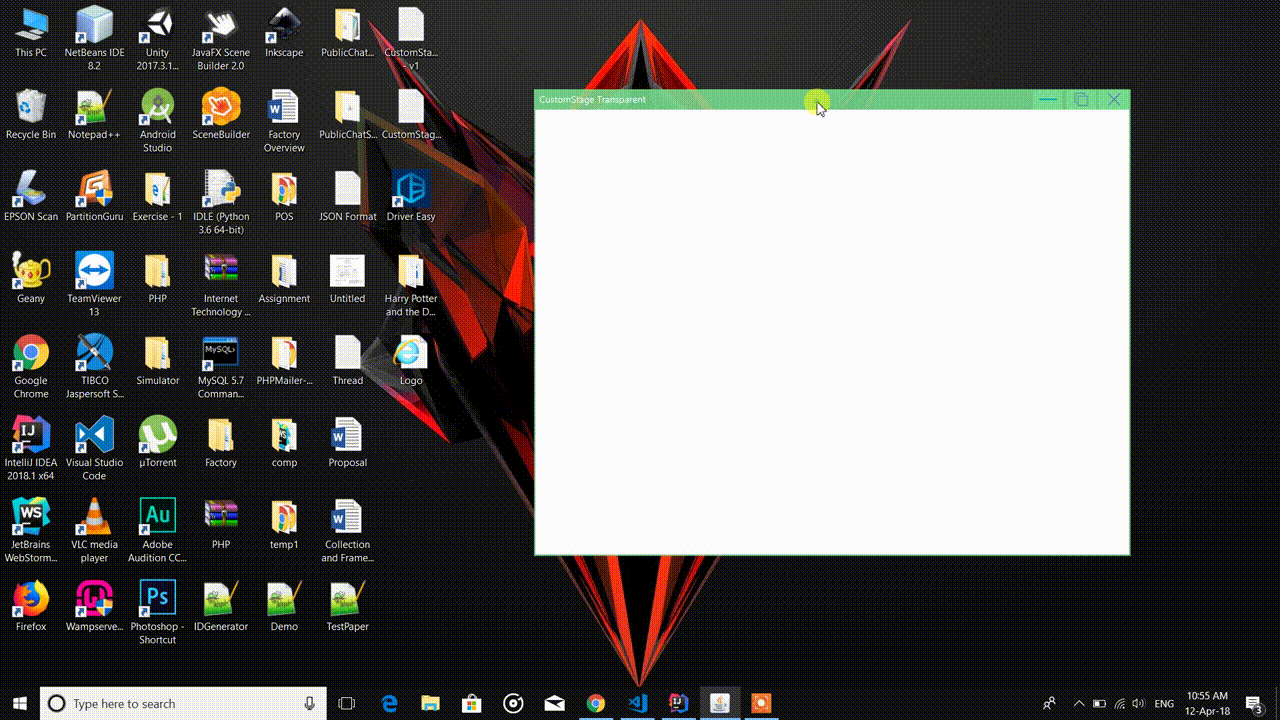The height and width of the screenshot is (720, 1280).
Task: Open the Logo Internet Explorer shortcut
Action: point(411,360)
